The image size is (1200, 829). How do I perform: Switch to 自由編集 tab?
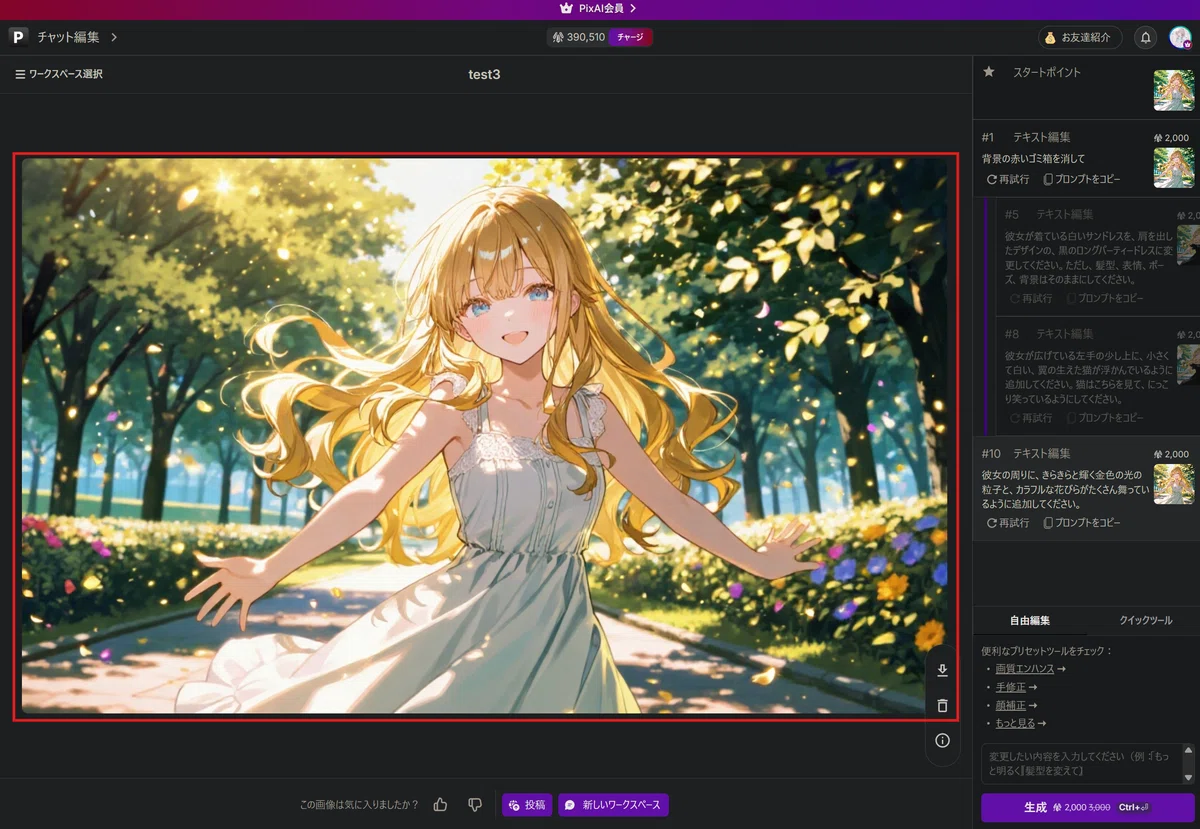click(x=1030, y=620)
